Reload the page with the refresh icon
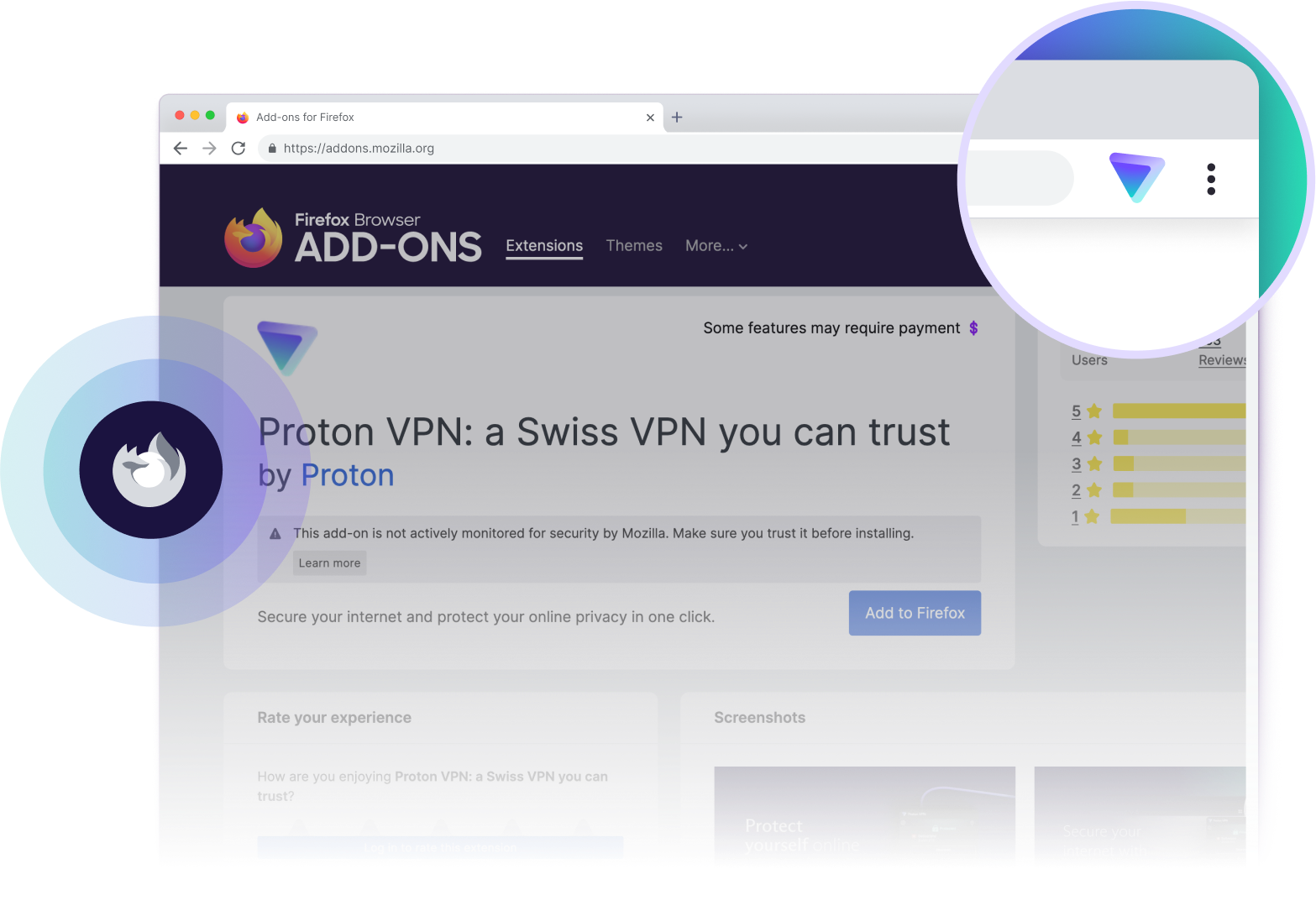 239,149
